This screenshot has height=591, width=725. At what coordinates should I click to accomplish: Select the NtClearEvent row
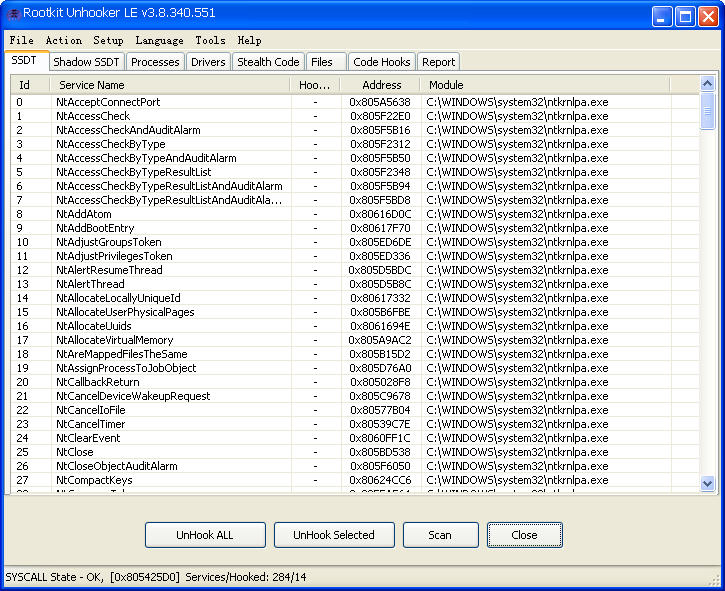355,438
